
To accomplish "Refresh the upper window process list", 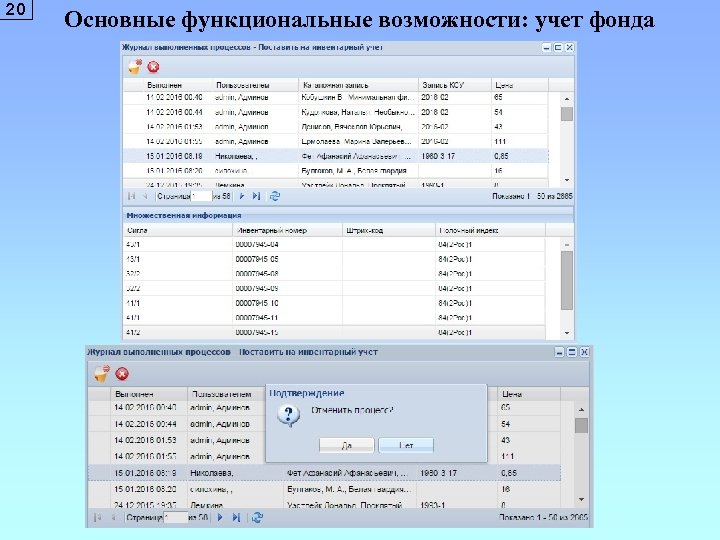I will pyautogui.click(x=275, y=196).
